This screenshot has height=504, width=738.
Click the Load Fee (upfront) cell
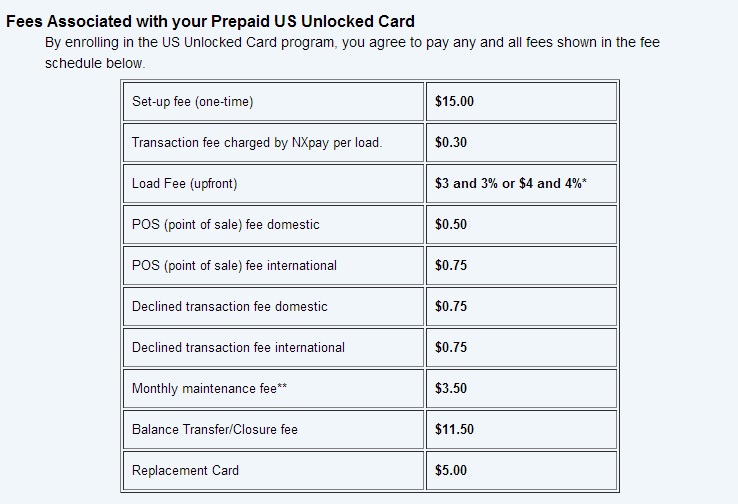(x=185, y=184)
